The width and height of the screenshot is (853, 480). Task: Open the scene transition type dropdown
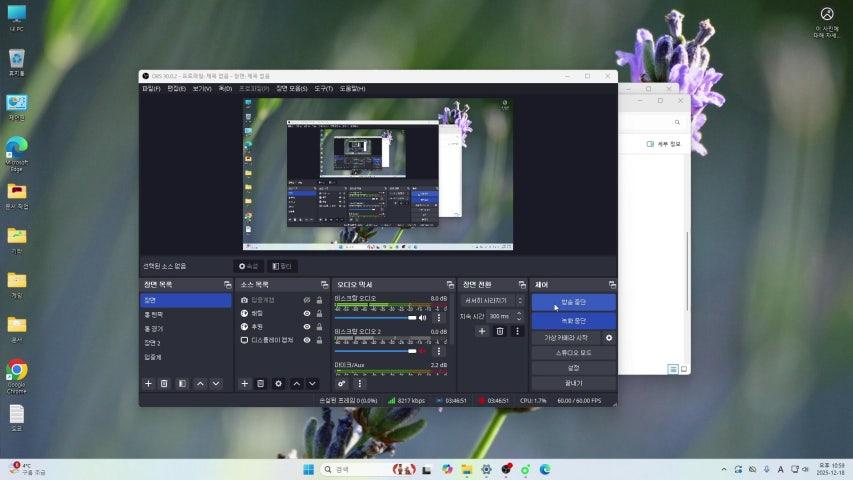tap(491, 300)
